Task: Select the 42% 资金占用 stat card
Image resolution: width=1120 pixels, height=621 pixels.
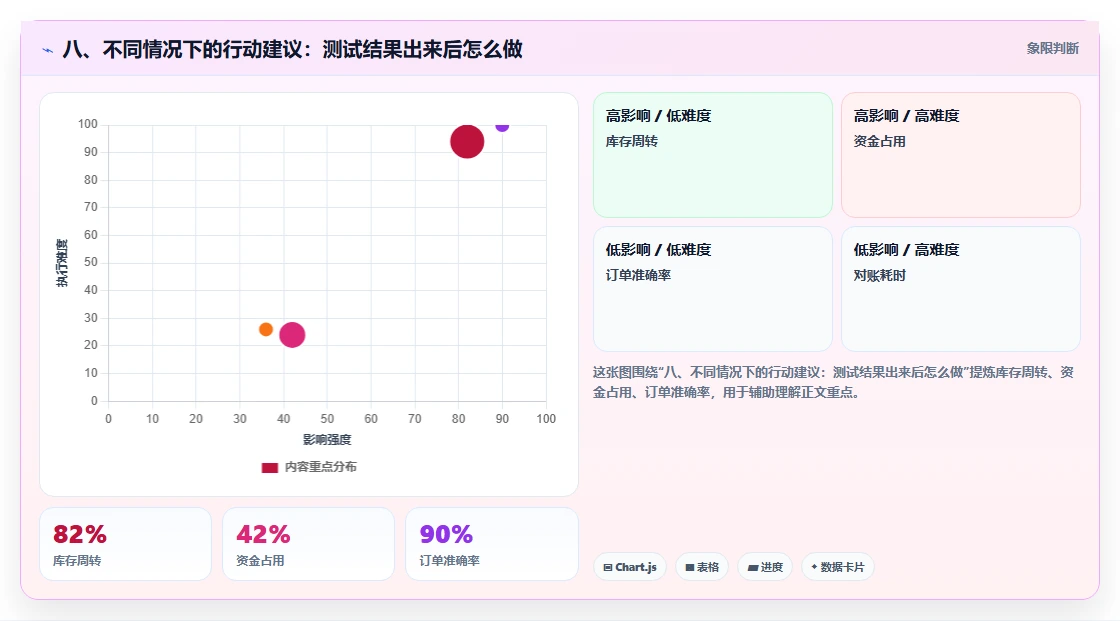Action: [309, 544]
